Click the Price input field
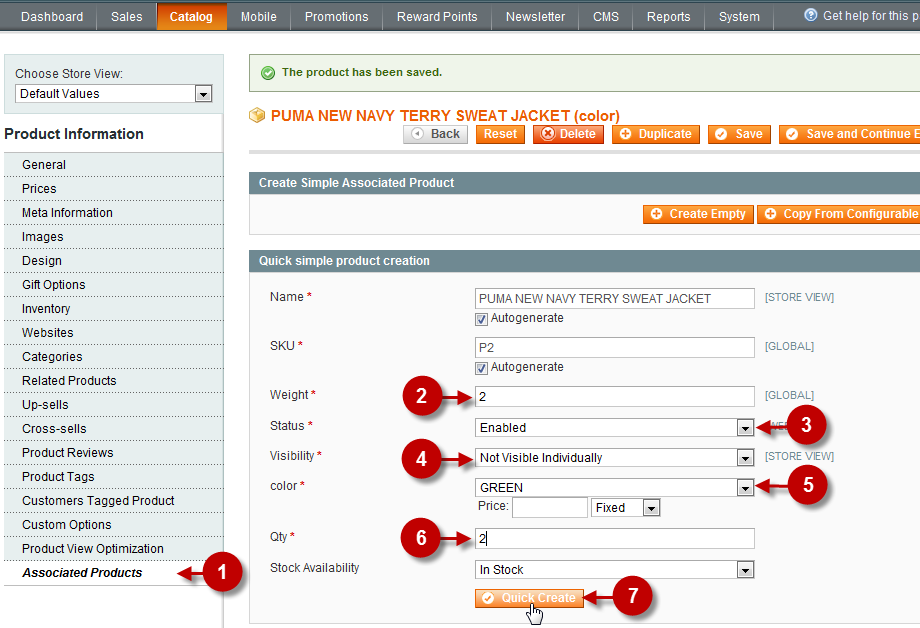 (550, 508)
